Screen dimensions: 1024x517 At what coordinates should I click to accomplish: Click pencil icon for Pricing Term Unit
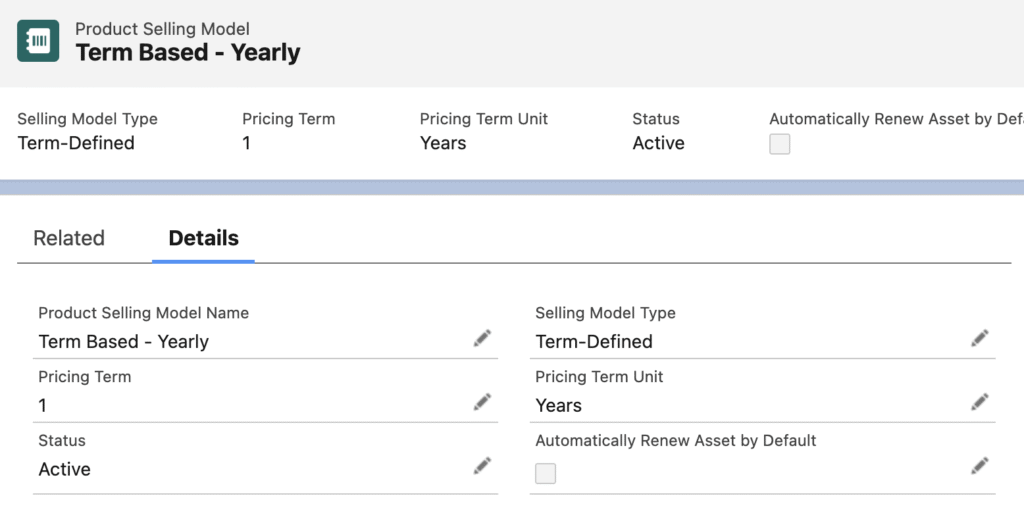(979, 403)
